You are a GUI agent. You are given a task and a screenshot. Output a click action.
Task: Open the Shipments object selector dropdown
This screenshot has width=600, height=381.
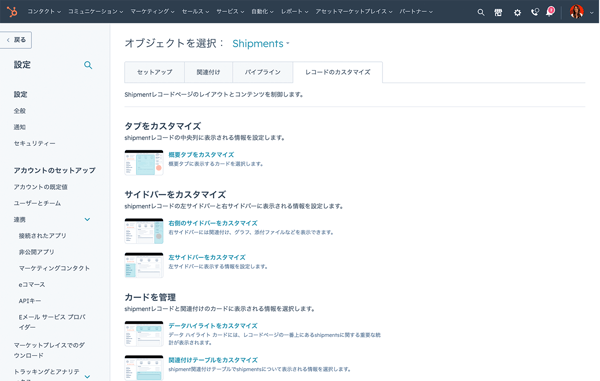coord(261,44)
